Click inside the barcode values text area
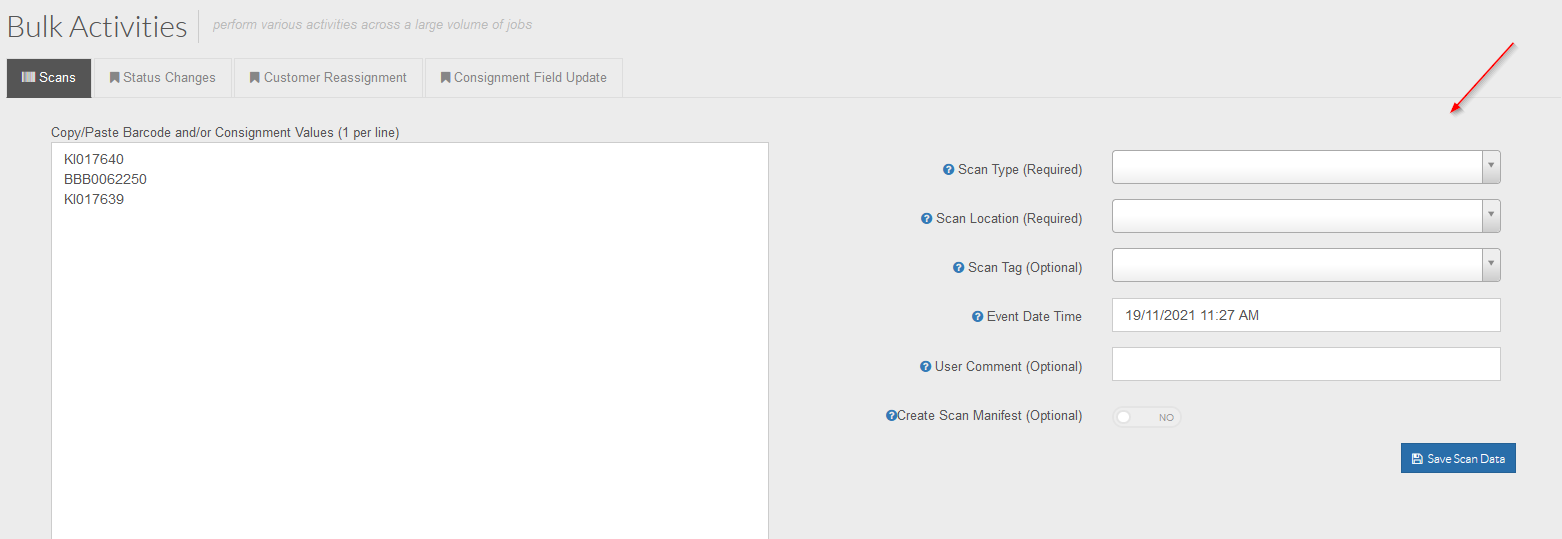Screen dimensions: 1562x539 point(410,341)
